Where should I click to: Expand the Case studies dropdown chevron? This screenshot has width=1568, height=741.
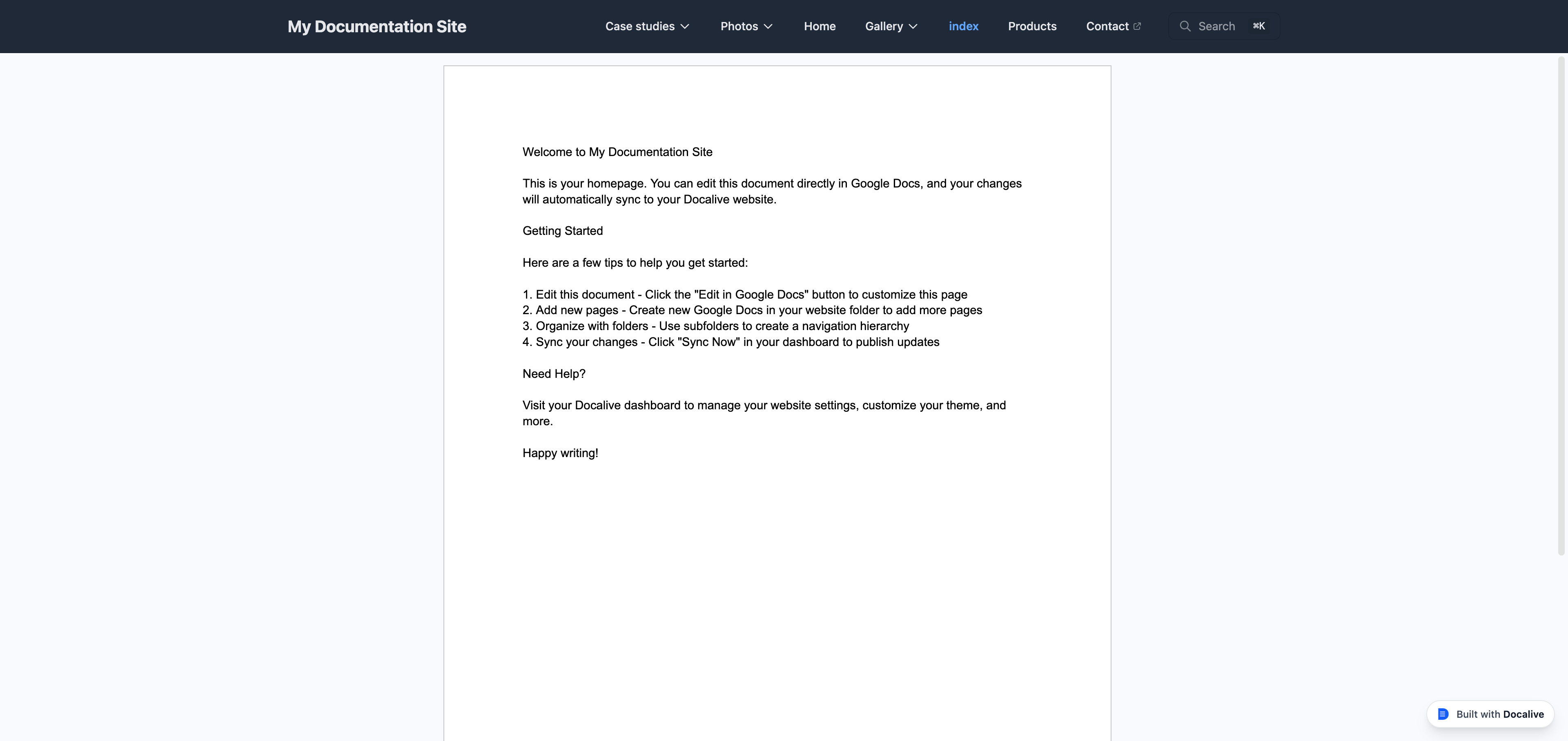685,27
